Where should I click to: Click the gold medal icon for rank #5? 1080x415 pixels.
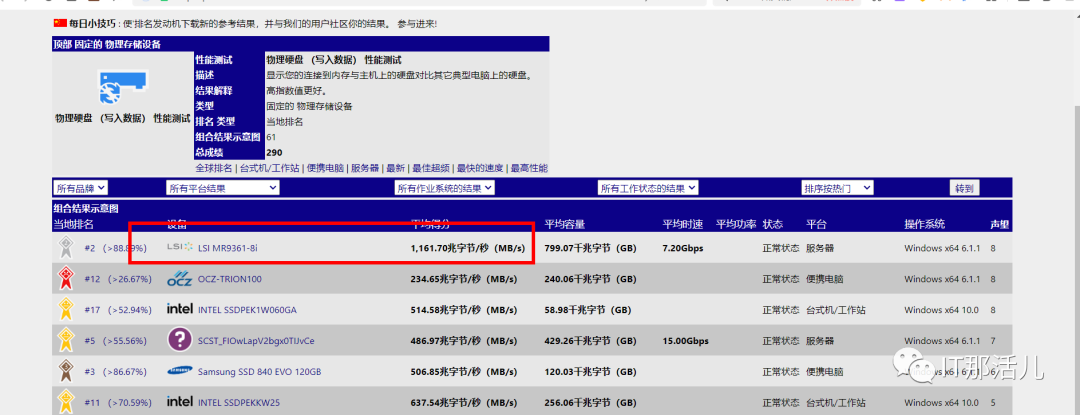[x=65, y=341]
